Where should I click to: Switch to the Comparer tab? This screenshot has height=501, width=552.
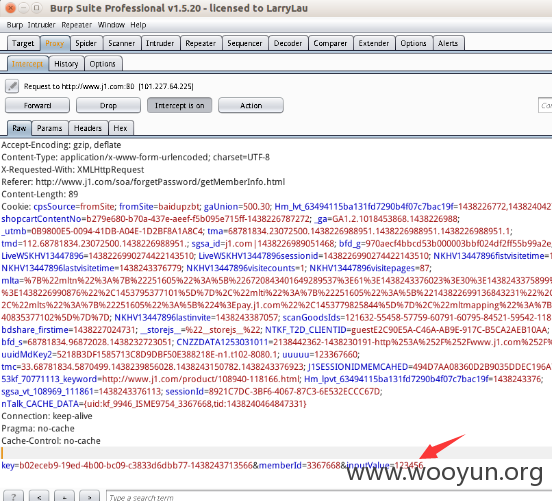point(330,43)
